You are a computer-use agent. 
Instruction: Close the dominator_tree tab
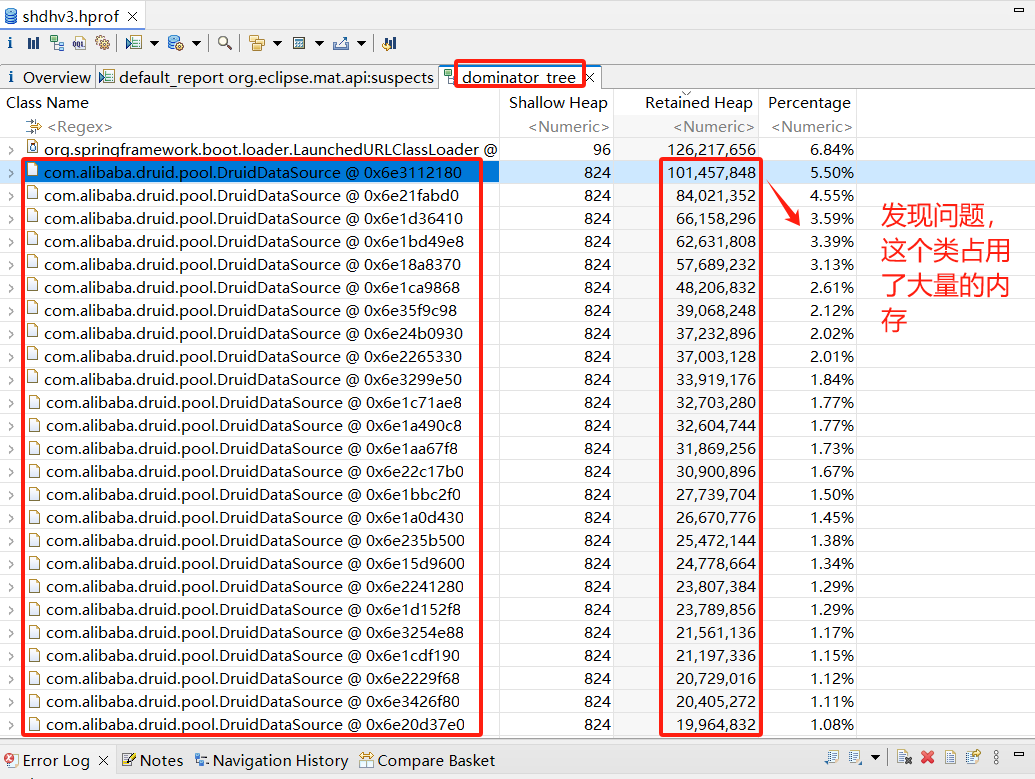pyautogui.click(x=590, y=78)
